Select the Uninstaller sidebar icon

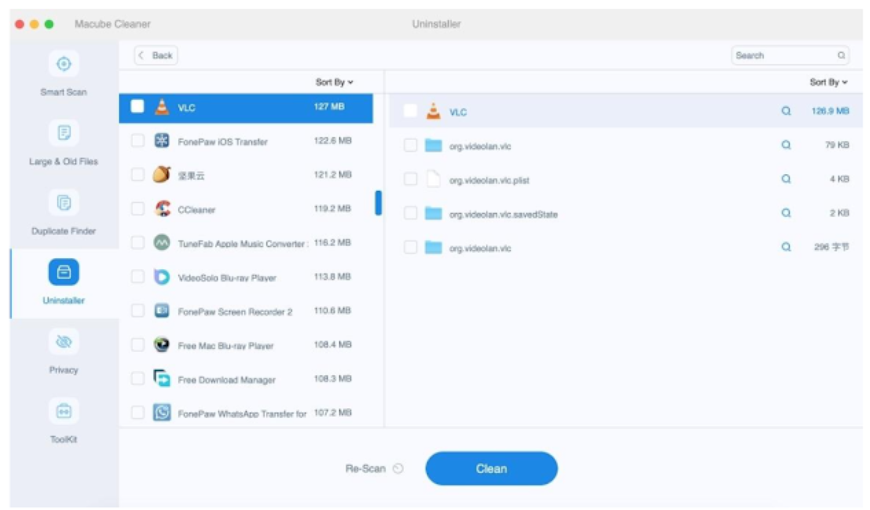point(63,272)
